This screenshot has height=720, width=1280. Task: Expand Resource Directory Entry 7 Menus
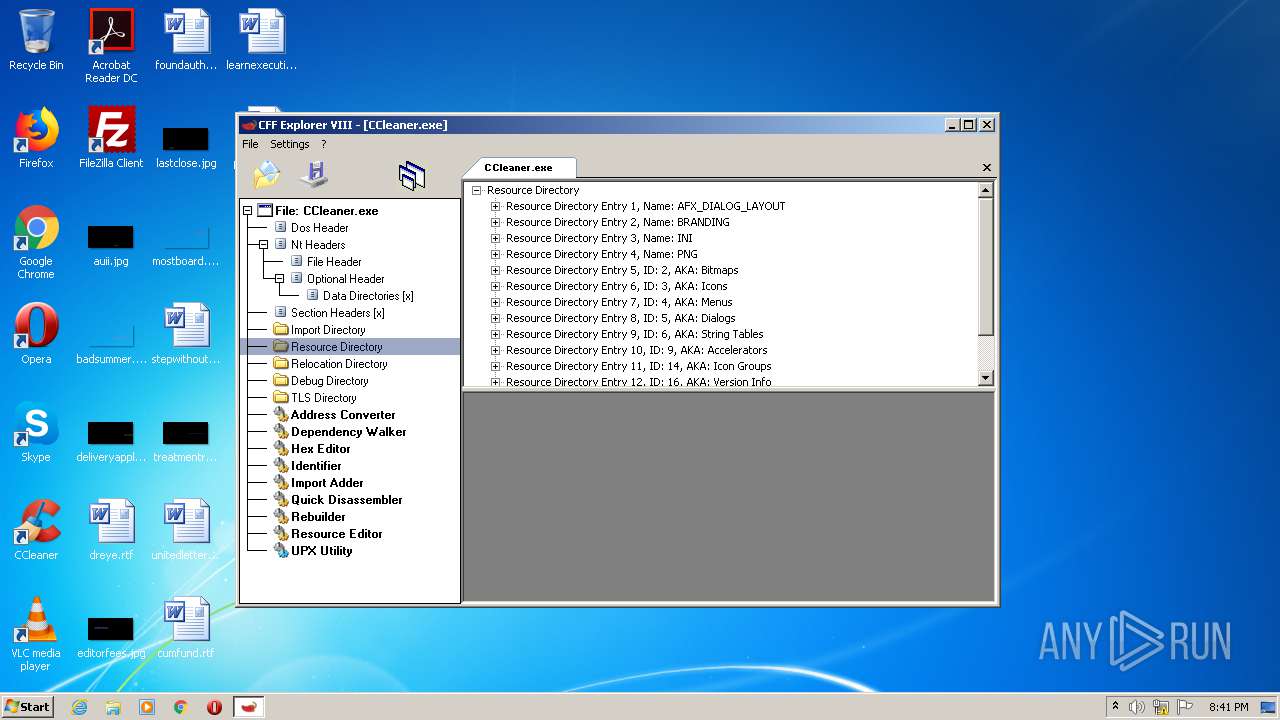tap(495, 302)
